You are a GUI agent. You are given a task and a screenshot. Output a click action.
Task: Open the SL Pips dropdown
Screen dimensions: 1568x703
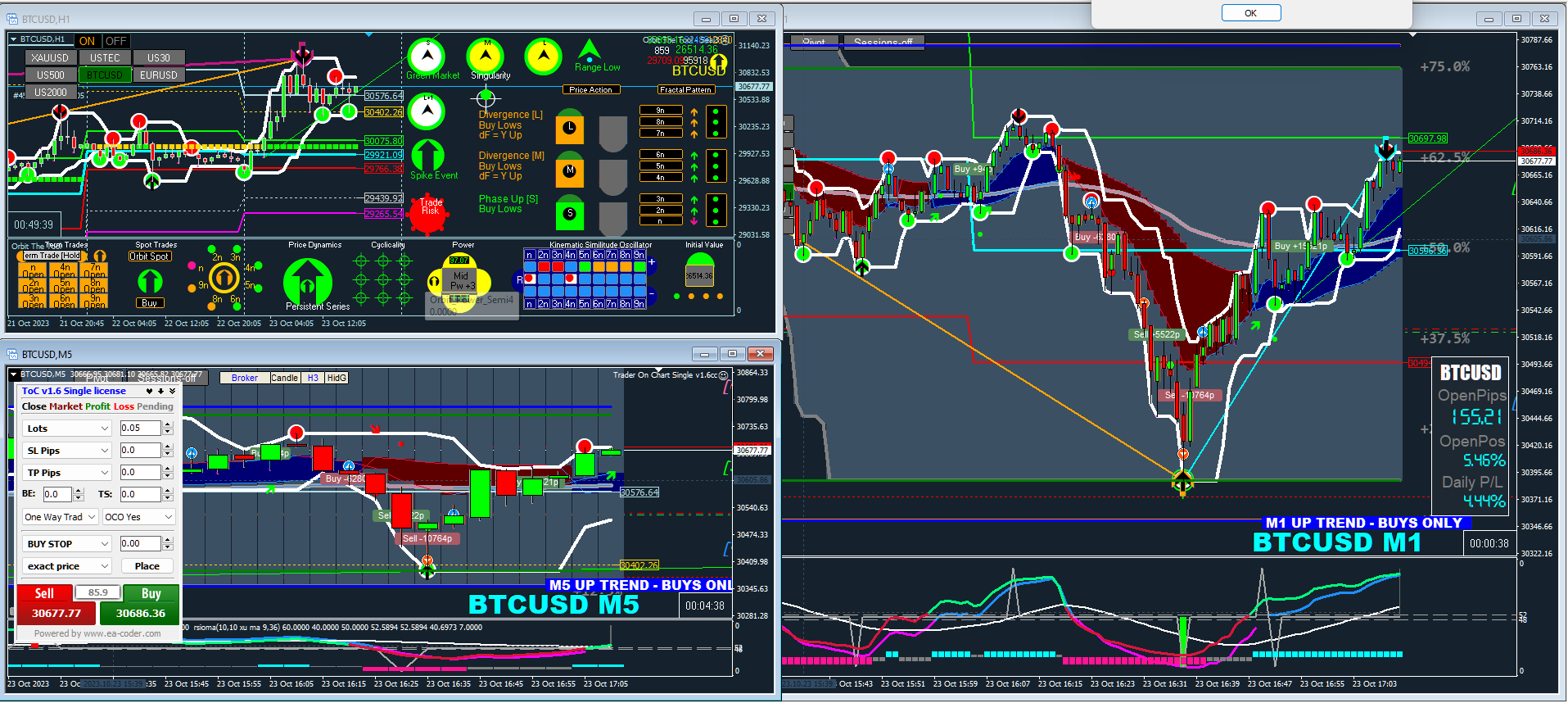(x=66, y=451)
